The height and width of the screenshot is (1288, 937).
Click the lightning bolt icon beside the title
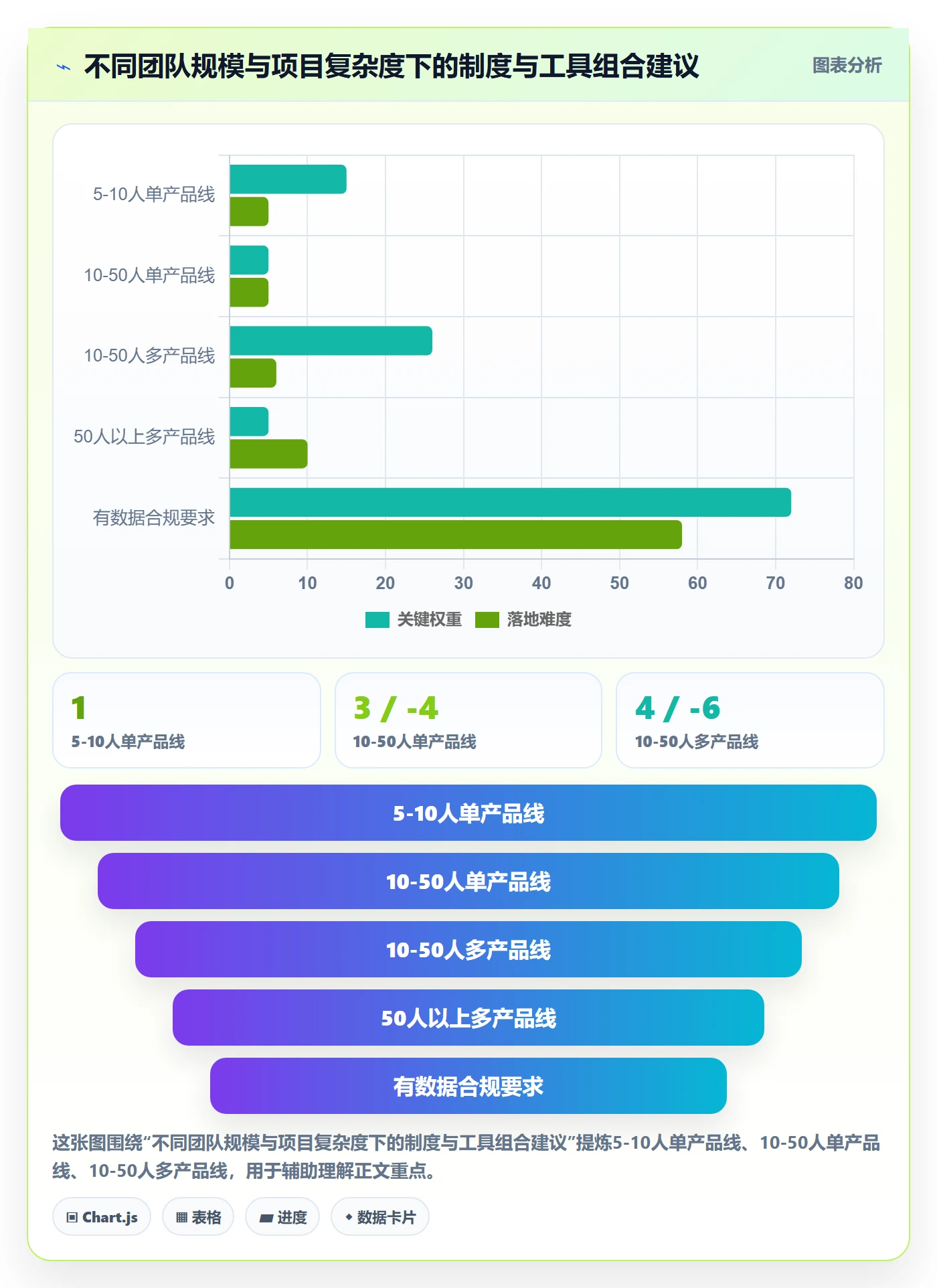64,67
